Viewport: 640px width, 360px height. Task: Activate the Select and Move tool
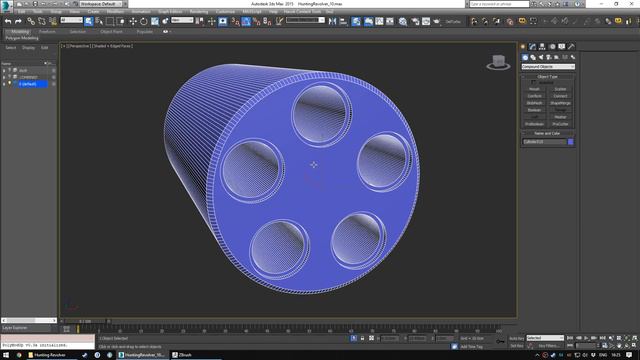(x=133, y=21)
